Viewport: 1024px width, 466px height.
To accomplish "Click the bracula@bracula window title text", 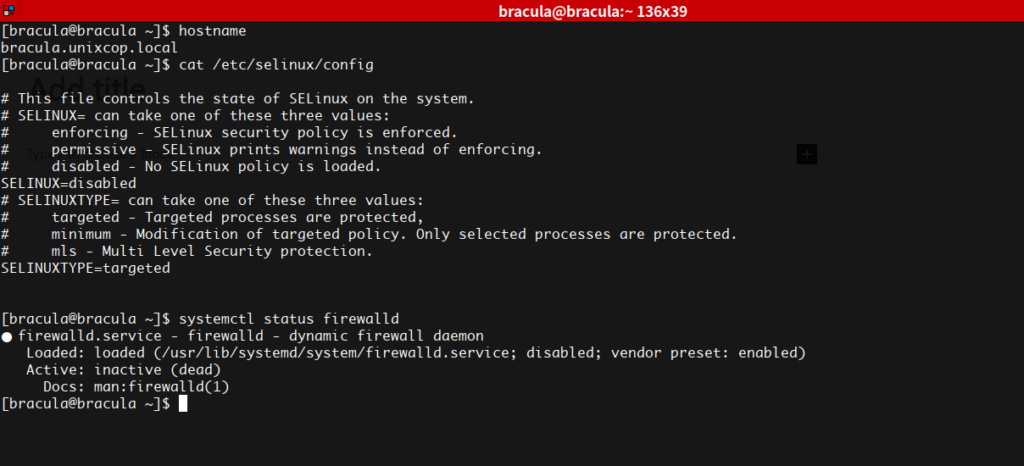I will point(592,11).
